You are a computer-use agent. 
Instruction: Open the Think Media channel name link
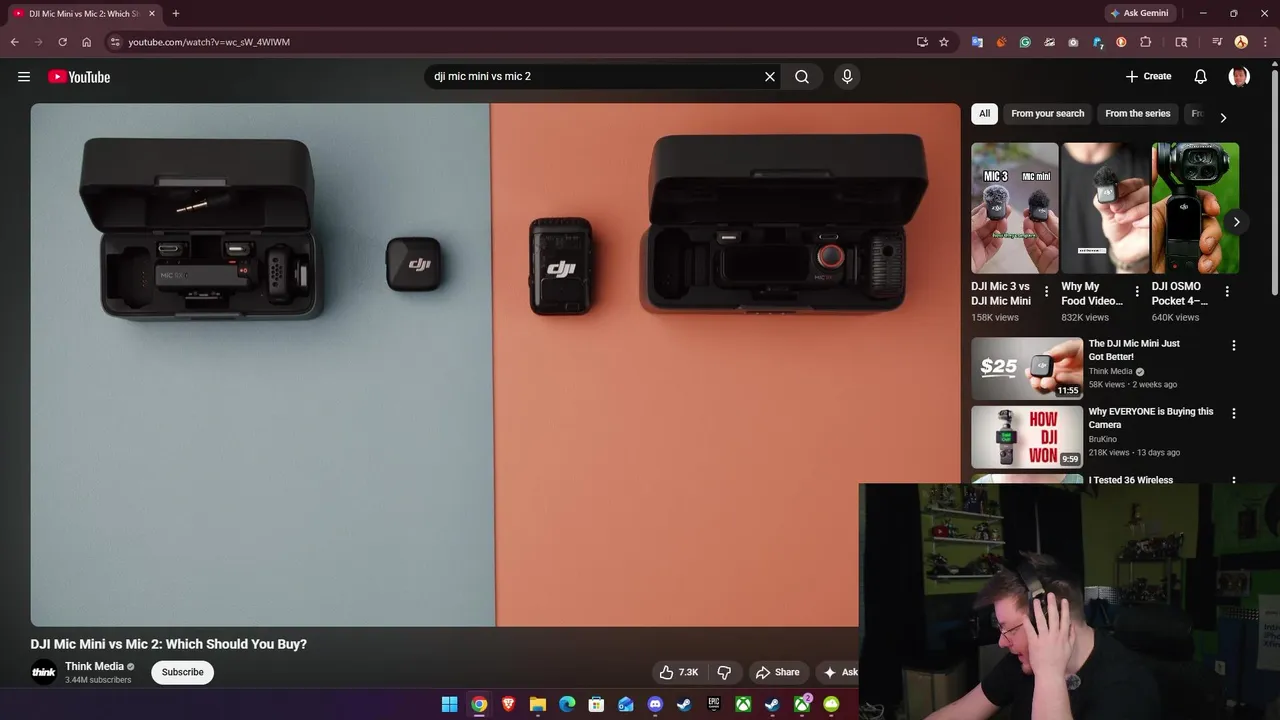(x=94, y=666)
